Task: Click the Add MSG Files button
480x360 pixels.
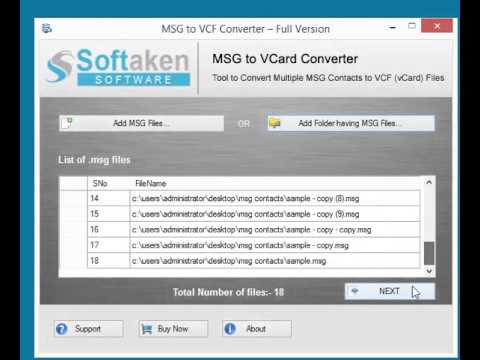Action: pyautogui.click(x=142, y=123)
